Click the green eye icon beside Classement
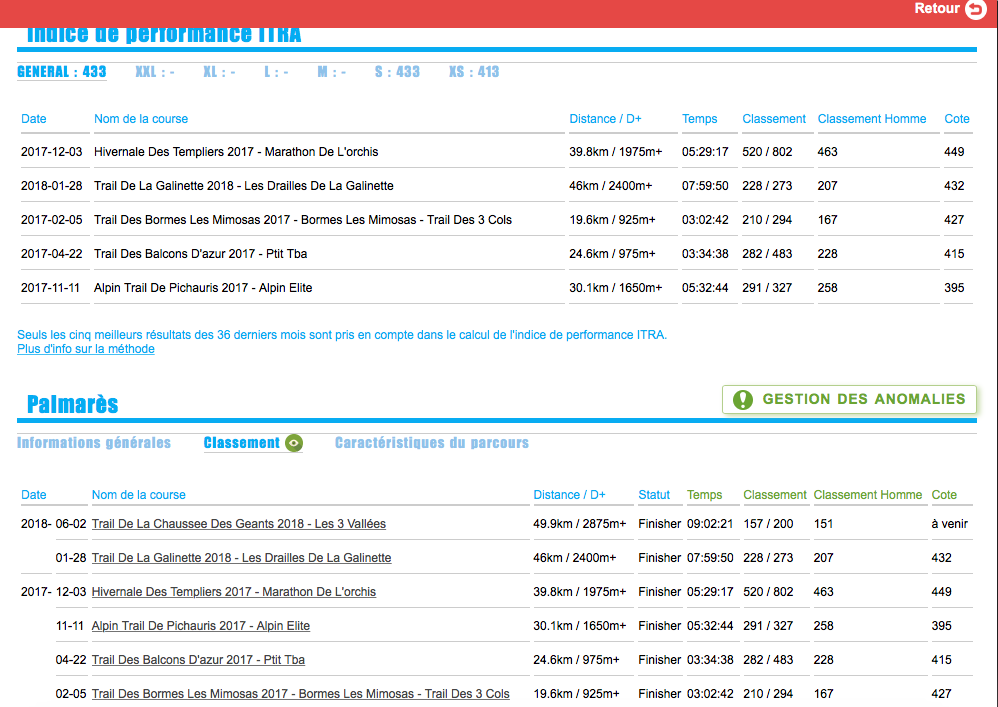Image resolution: width=998 pixels, height=707 pixels. [x=294, y=443]
